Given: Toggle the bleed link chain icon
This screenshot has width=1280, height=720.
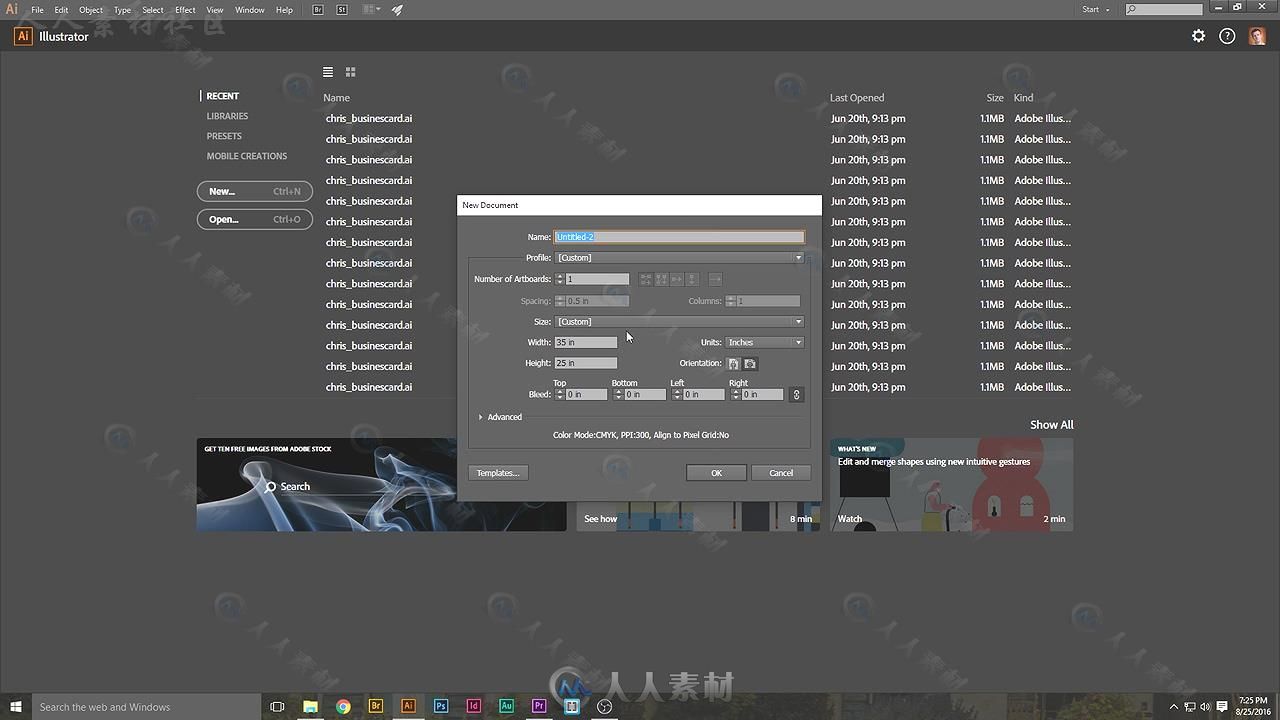Looking at the screenshot, I should (796, 395).
